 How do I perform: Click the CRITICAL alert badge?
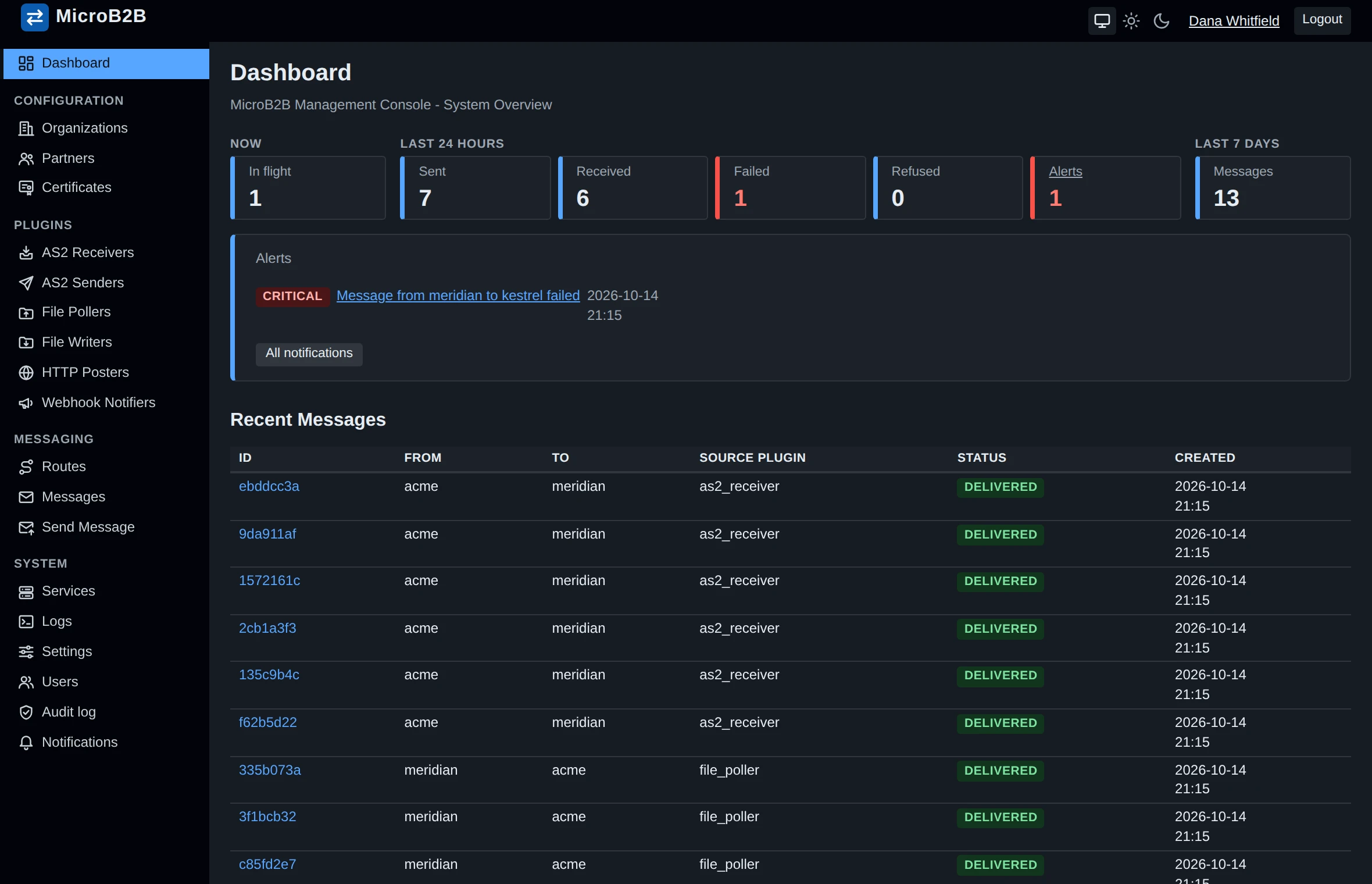tap(292, 296)
